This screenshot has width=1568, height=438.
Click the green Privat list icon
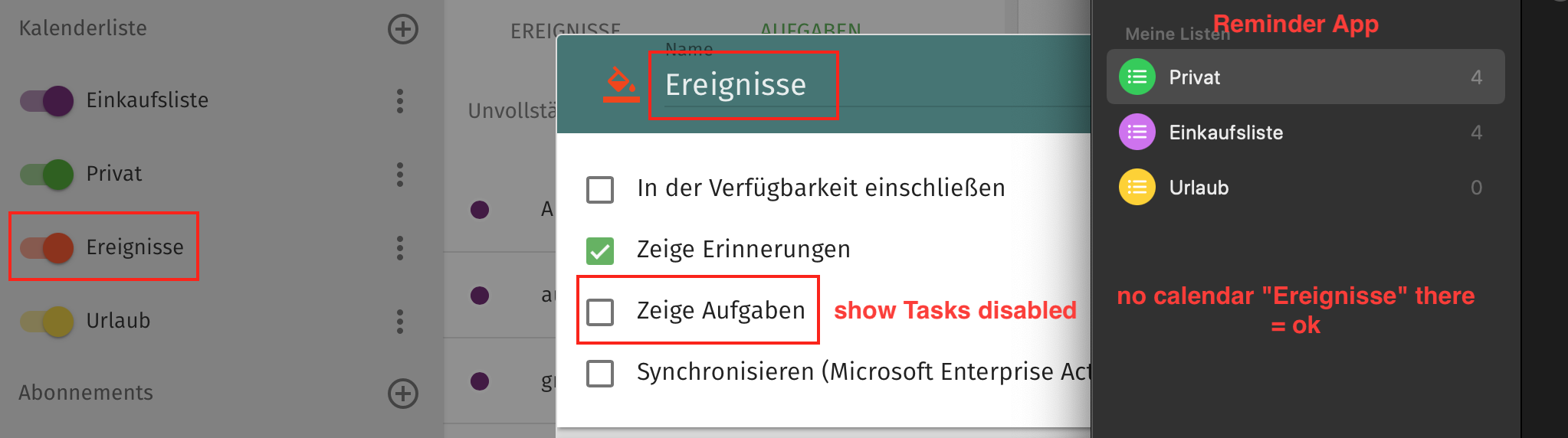pyautogui.click(x=1137, y=77)
